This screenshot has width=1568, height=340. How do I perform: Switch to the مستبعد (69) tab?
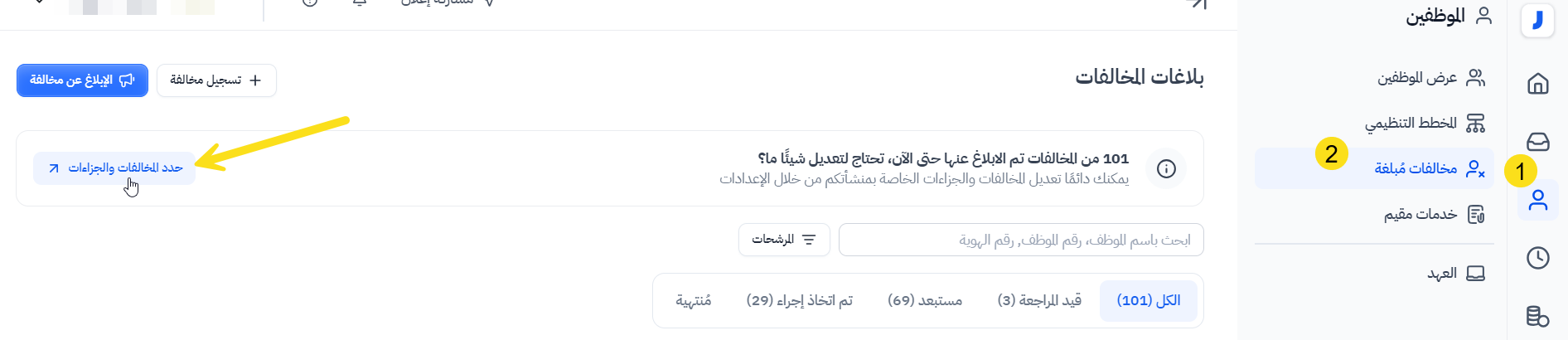[x=925, y=300]
